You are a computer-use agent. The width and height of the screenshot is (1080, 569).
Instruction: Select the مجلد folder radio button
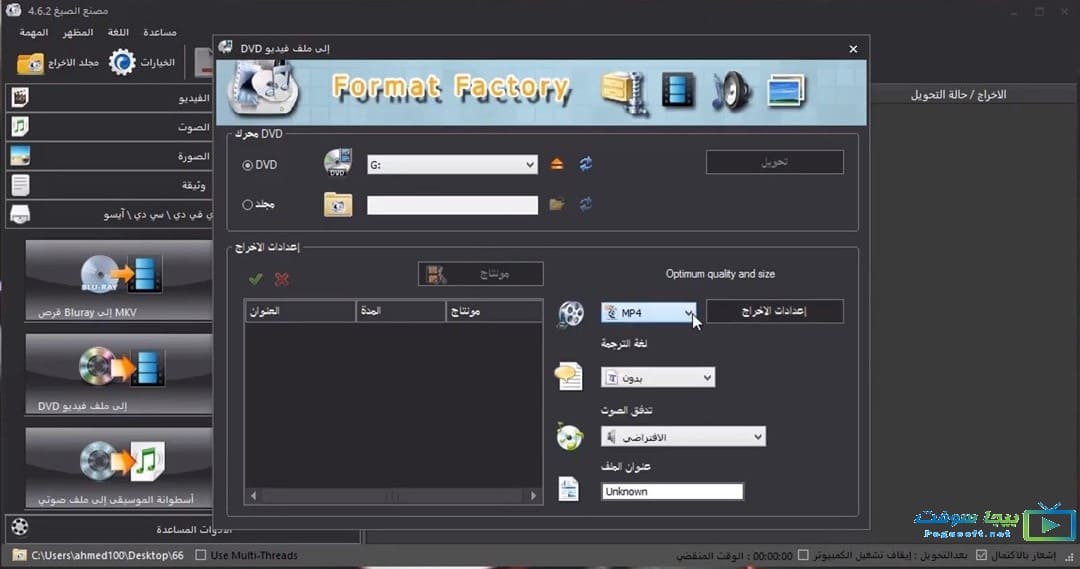coord(247,205)
